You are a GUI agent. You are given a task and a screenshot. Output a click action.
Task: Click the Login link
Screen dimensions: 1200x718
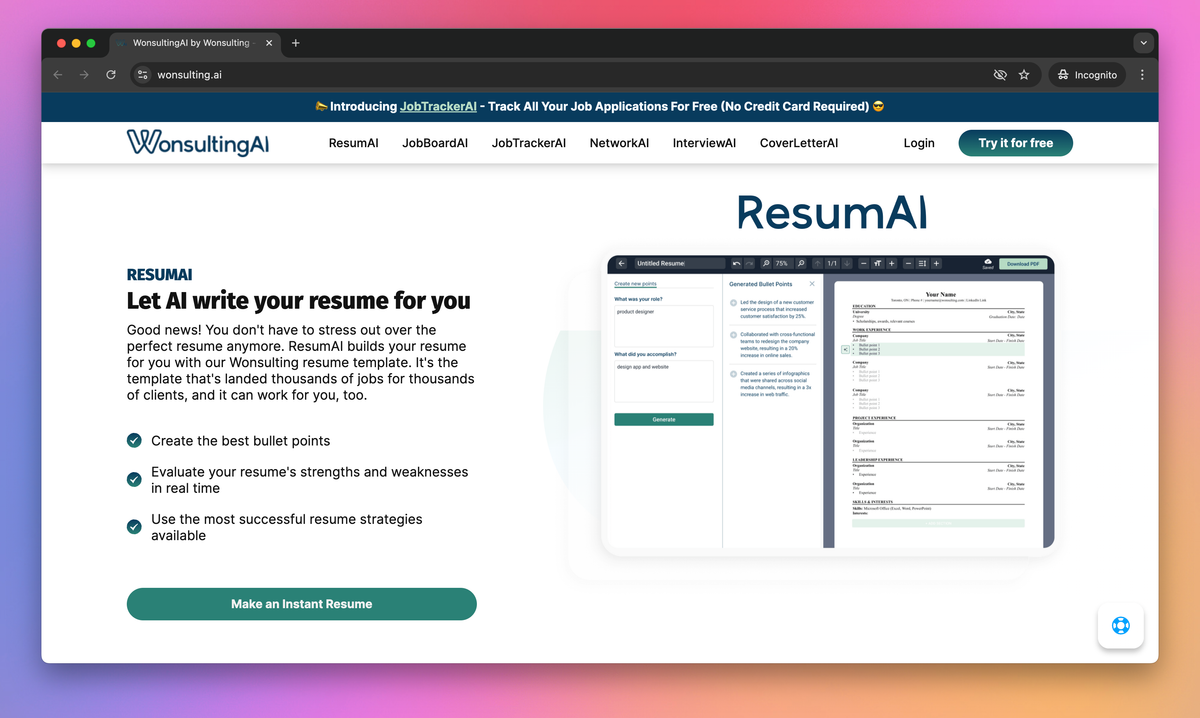[x=919, y=143]
